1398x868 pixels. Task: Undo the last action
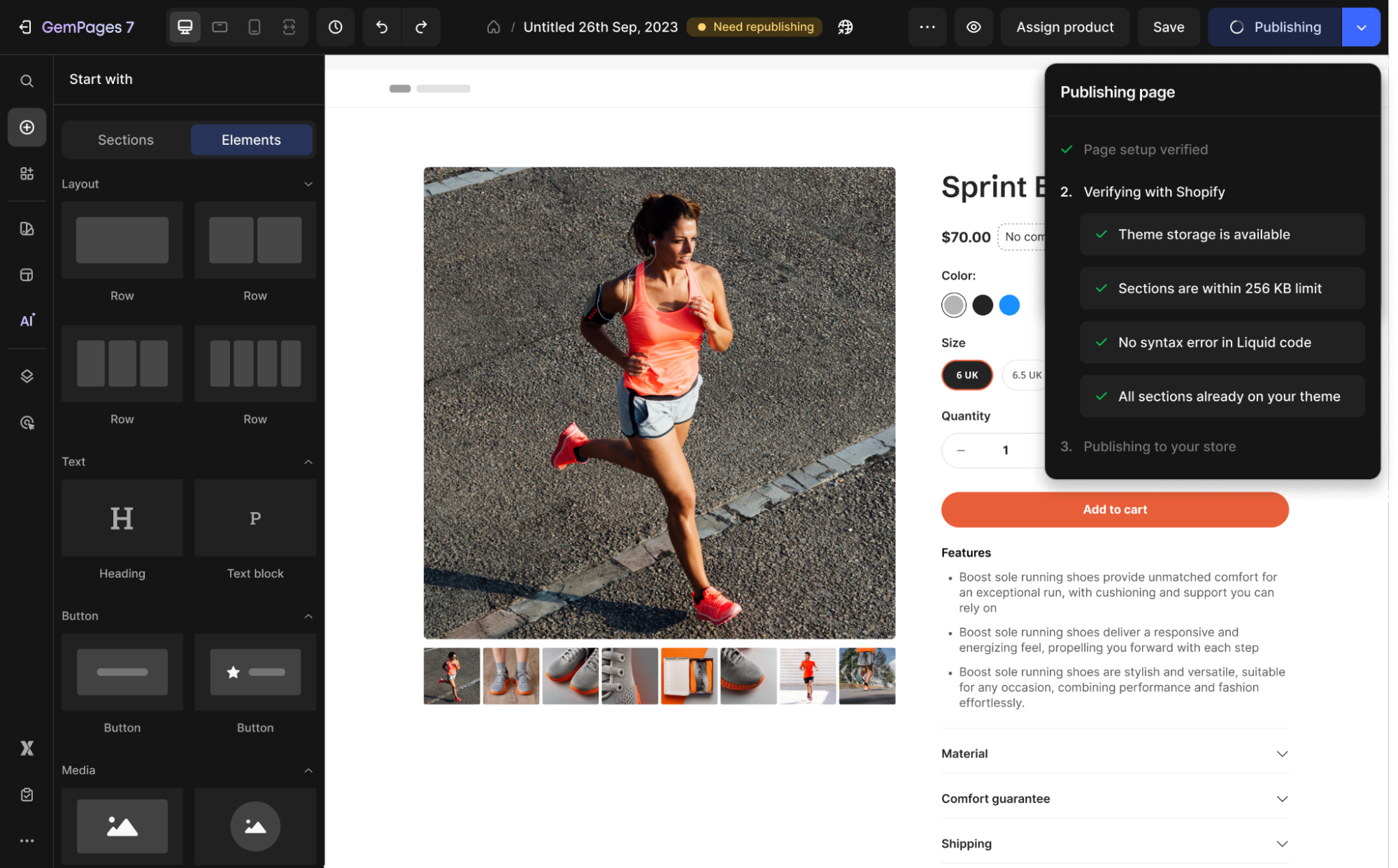tap(382, 27)
